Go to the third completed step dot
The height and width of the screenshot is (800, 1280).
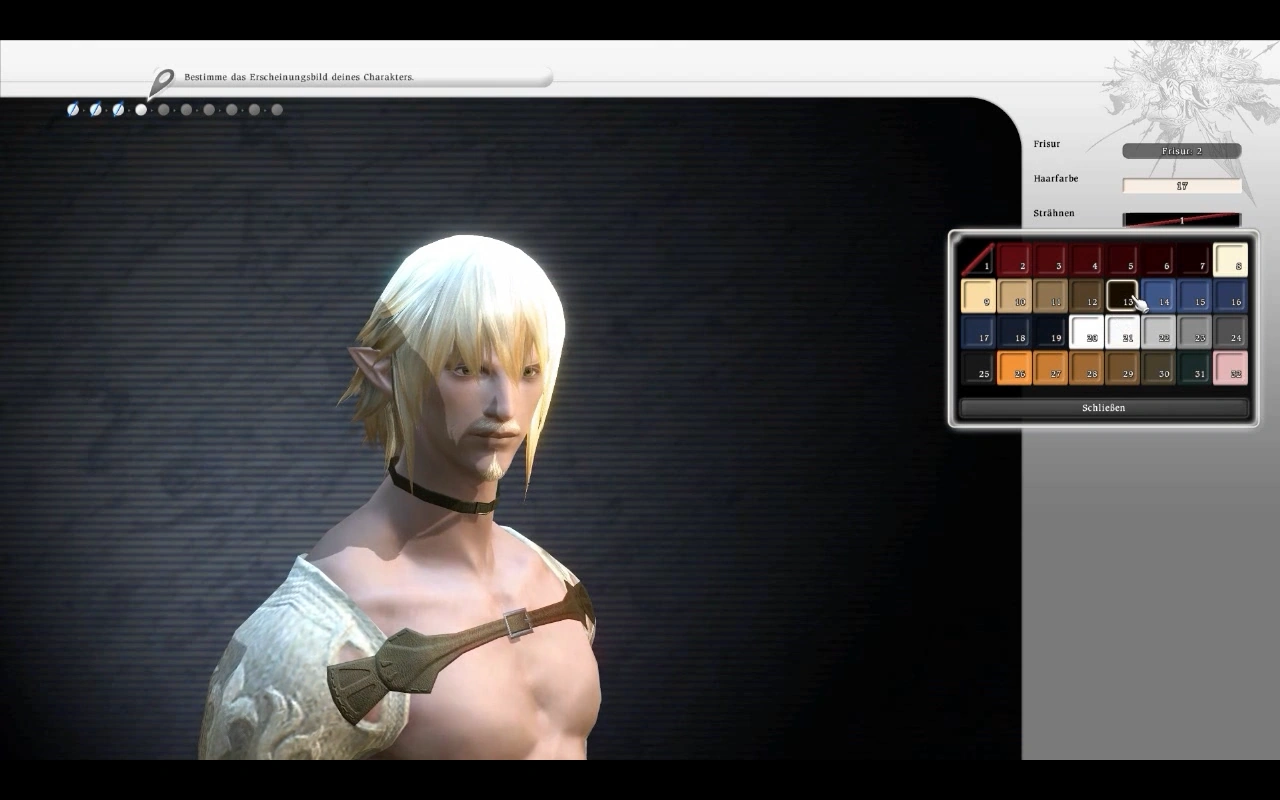pyautogui.click(x=118, y=110)
